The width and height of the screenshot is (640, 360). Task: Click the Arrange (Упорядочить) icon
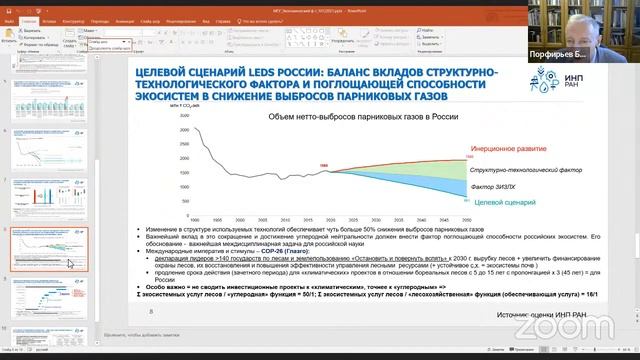click(x=342, y=33)
